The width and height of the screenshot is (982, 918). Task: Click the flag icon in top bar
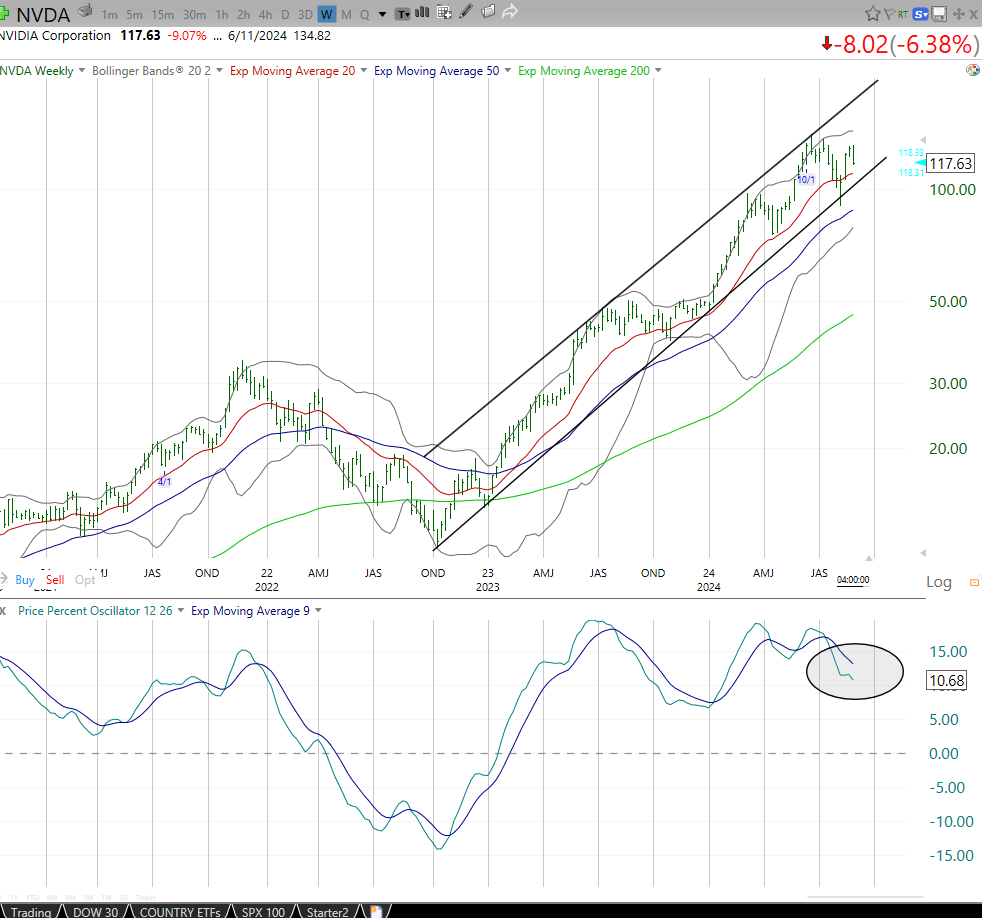pyautogui.click(x=889, y=13)
